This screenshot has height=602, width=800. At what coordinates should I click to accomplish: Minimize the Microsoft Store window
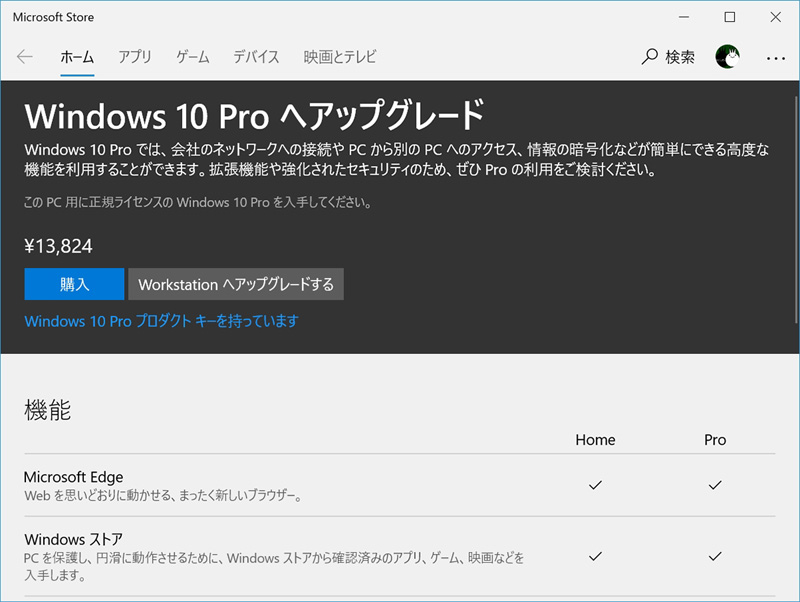(684, 17)
